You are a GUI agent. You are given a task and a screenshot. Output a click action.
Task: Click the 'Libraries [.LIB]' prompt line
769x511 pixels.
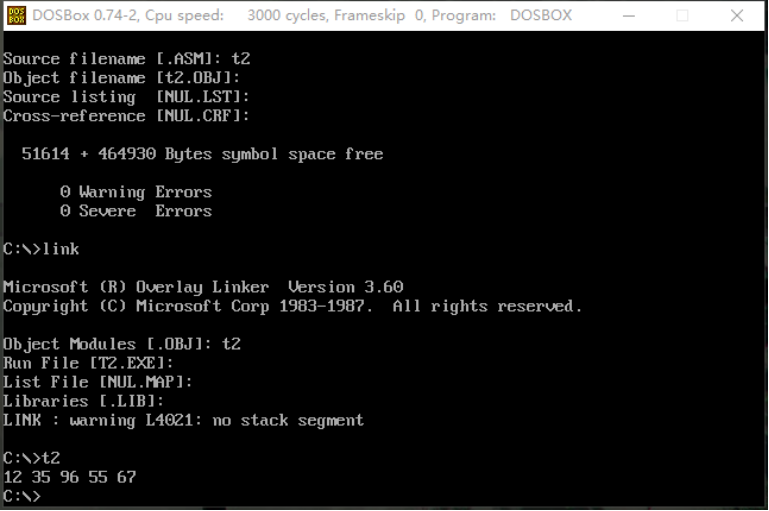pos(84,401)
